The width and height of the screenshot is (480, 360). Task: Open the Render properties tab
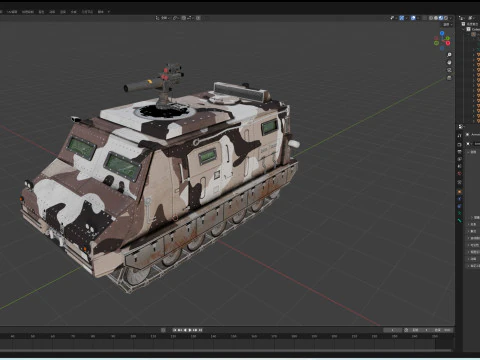click(x=459, y=145)
